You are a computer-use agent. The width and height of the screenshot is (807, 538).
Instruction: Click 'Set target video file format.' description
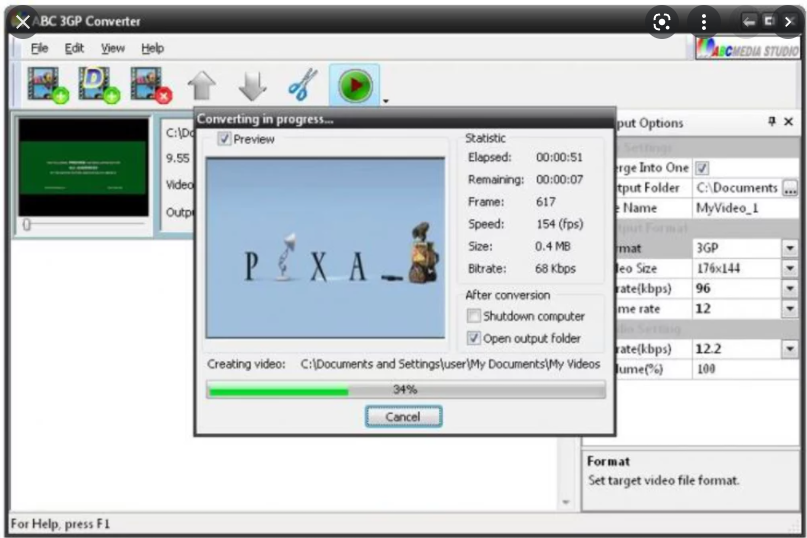663,480
